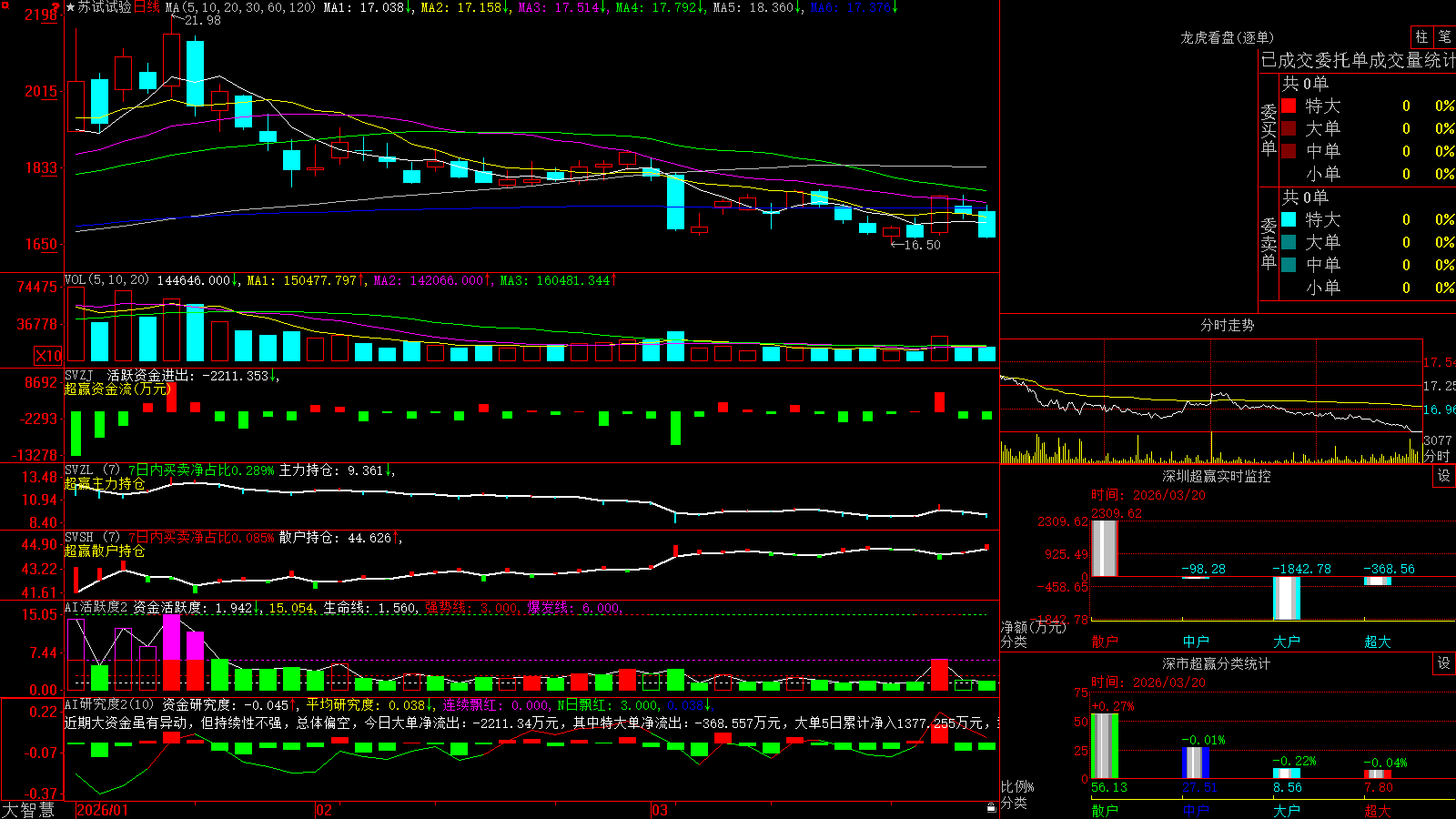Select the SVZL (7) indicator label

92,470
